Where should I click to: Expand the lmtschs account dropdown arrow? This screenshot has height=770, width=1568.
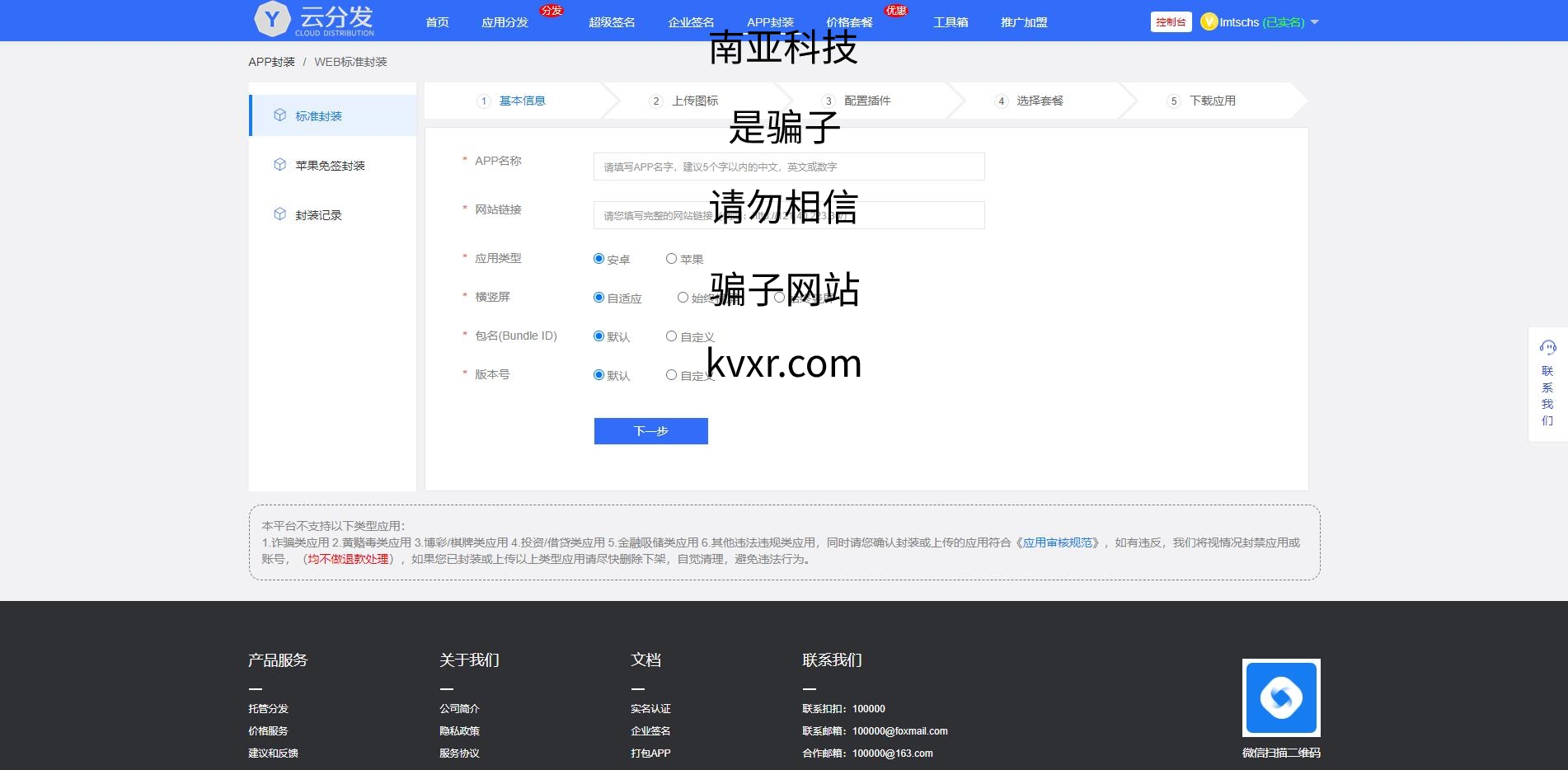coord(1315,22)
